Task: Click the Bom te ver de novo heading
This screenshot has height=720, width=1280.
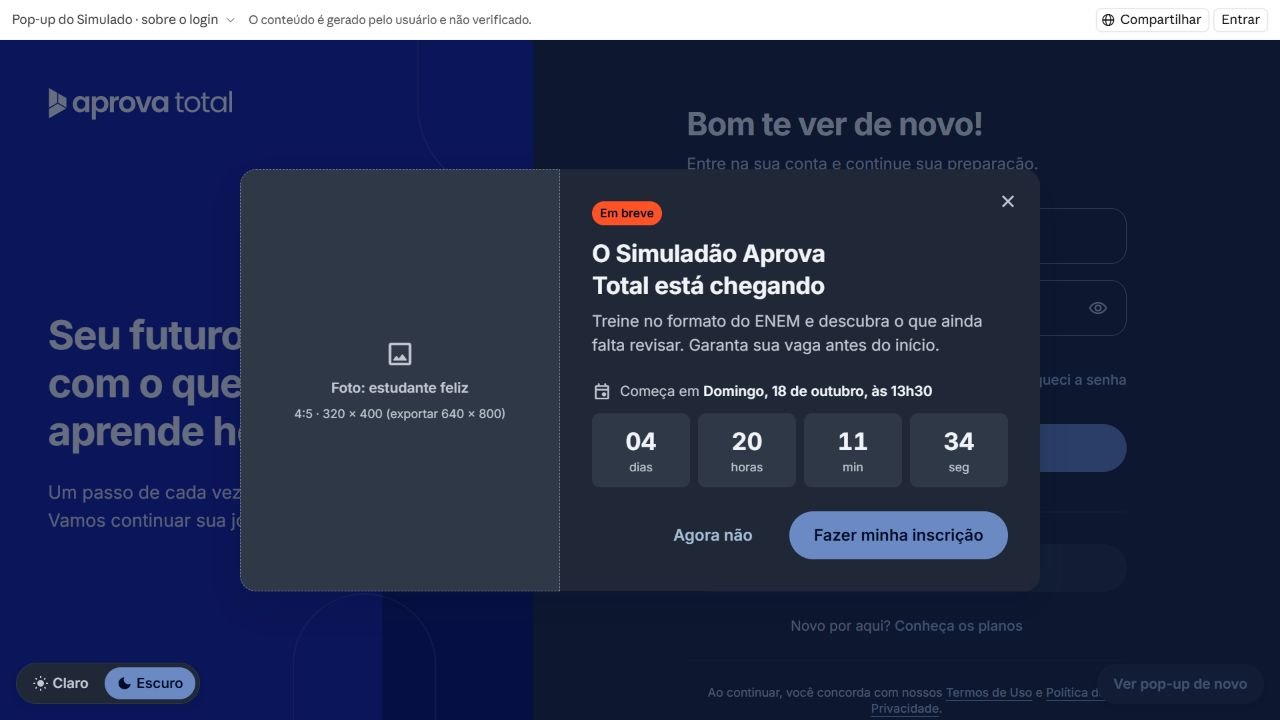Action: [x=835, y=124]
